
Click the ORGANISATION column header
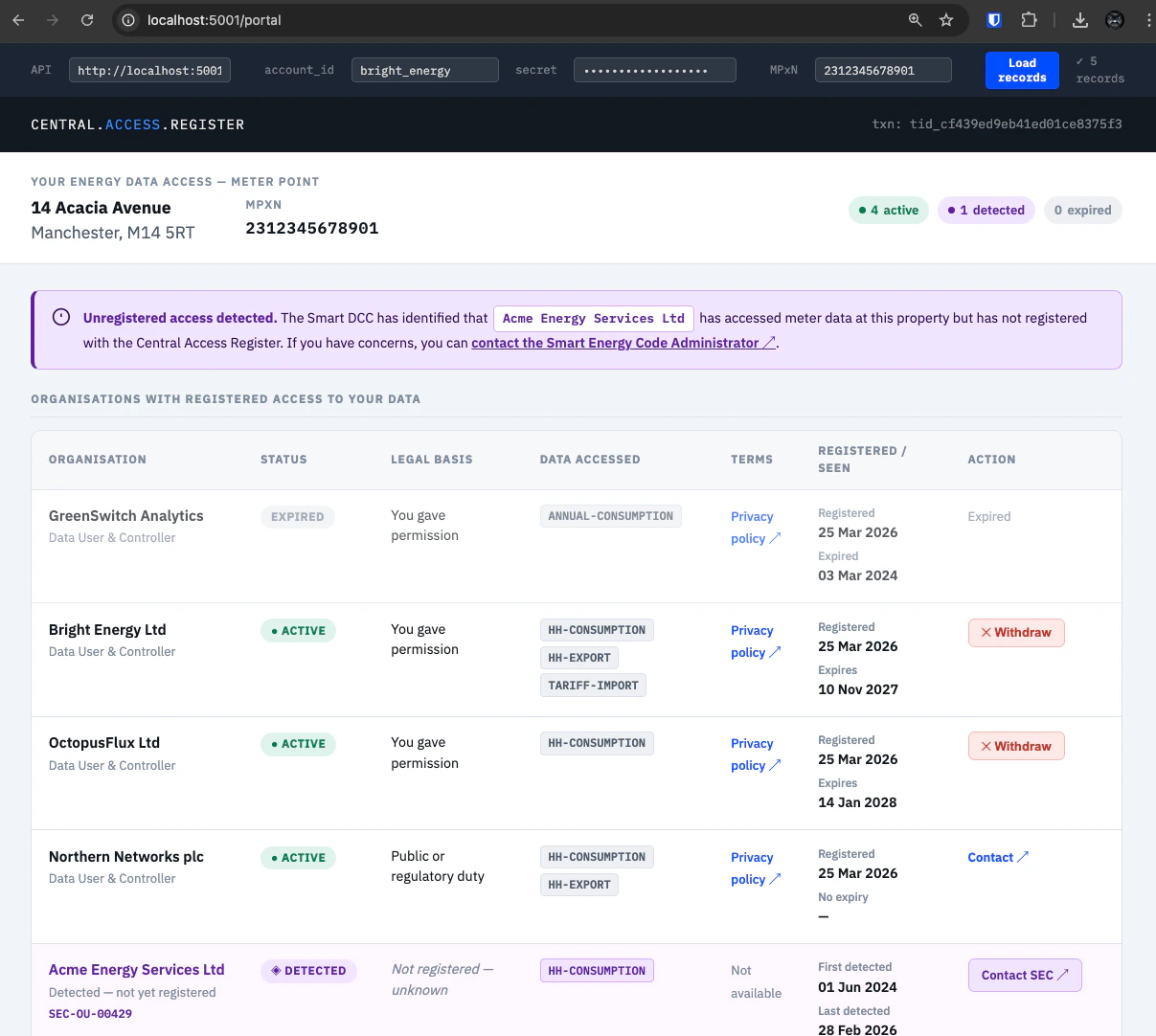click(x=98, y=460)
